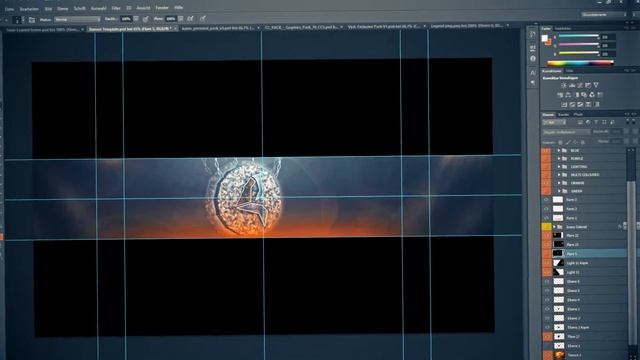Switch to the Stile tab

click(x=569, y=71)
